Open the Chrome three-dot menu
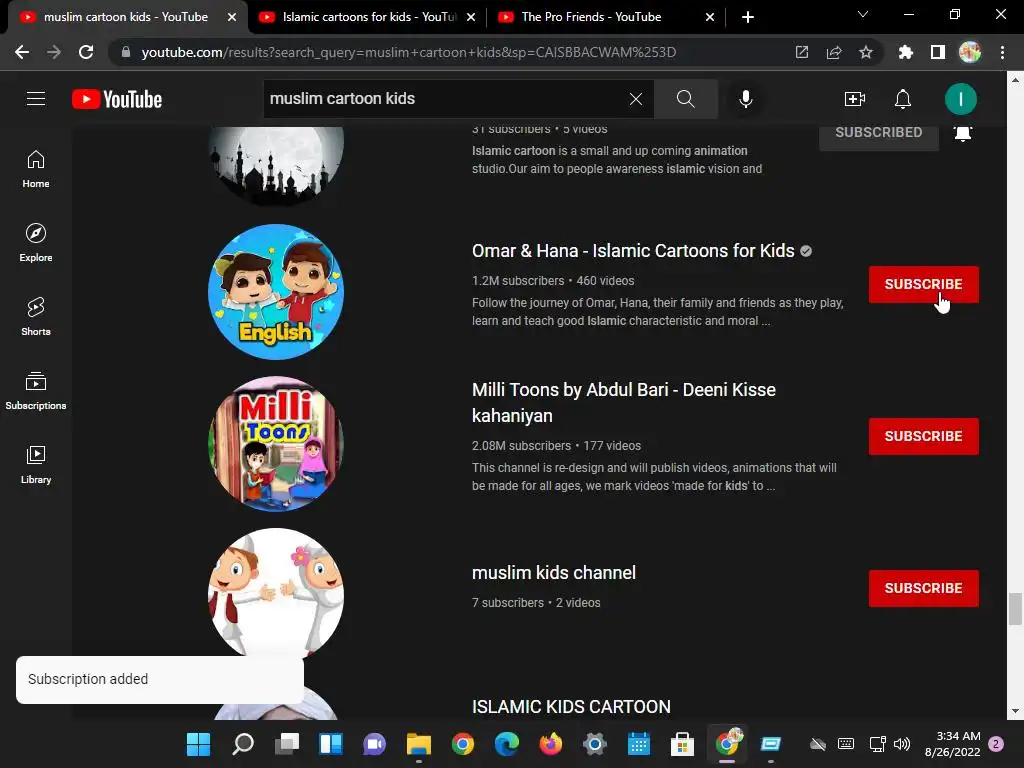 (1002, 52)
